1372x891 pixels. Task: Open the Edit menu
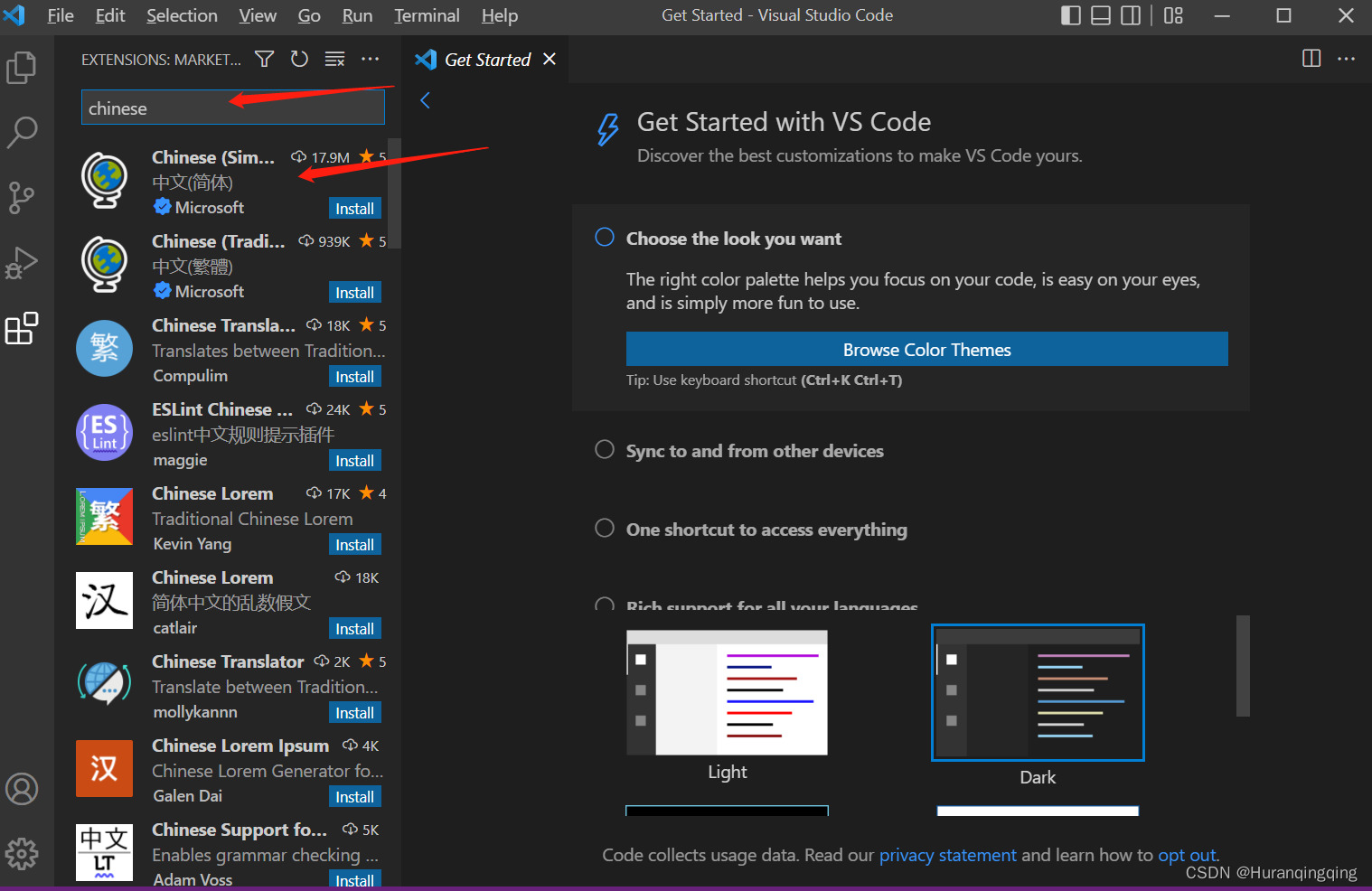click(x=110, y=15)
